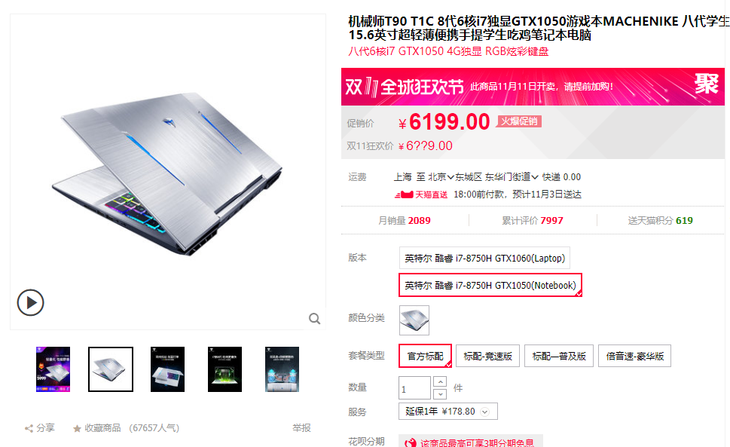Click the quantity input field
Image resolution: width=730 pixels, height=447 pixels.
click(x=414, y=388)
